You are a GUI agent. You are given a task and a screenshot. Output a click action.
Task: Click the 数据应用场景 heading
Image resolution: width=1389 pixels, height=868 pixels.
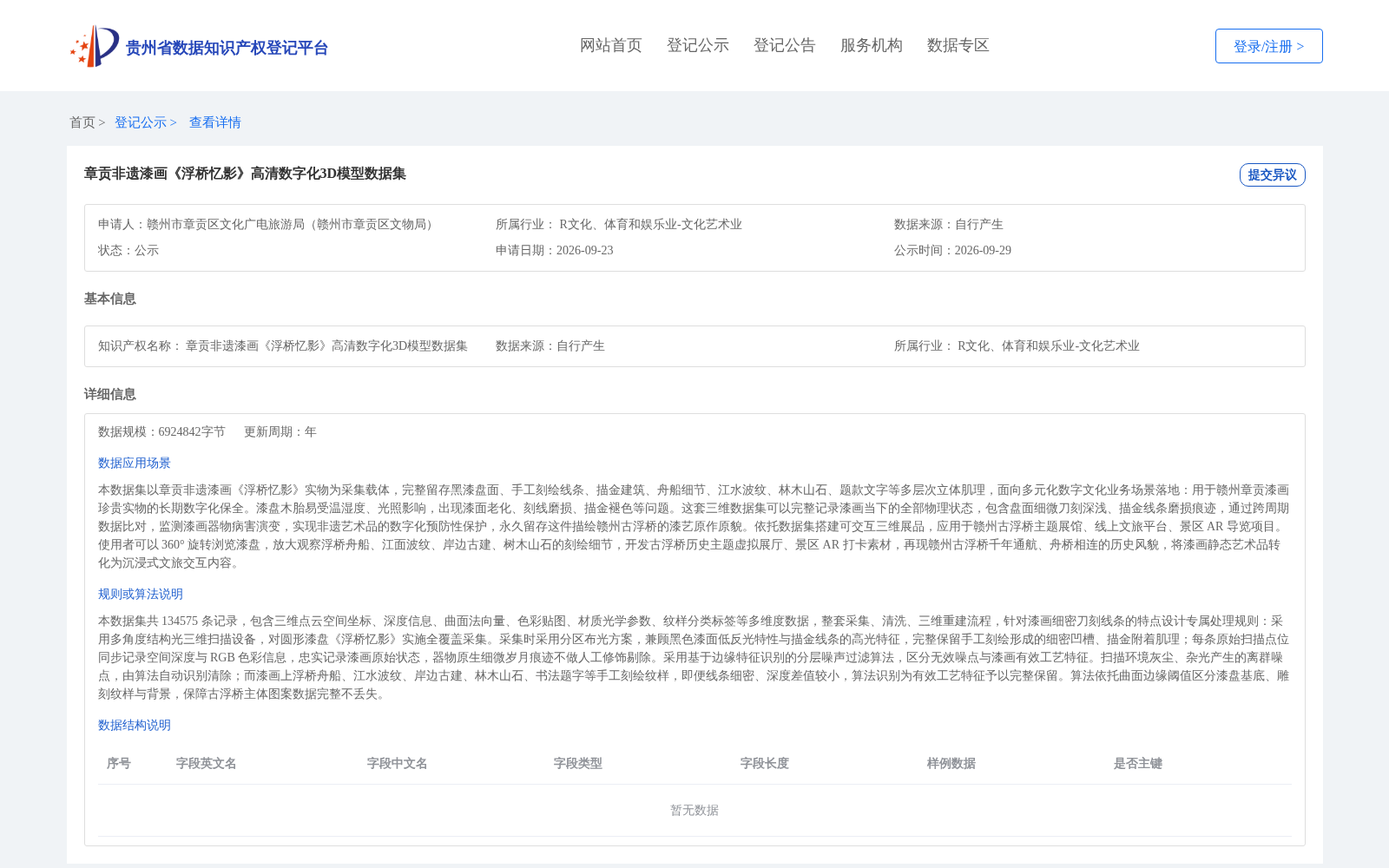click(135, 463)
